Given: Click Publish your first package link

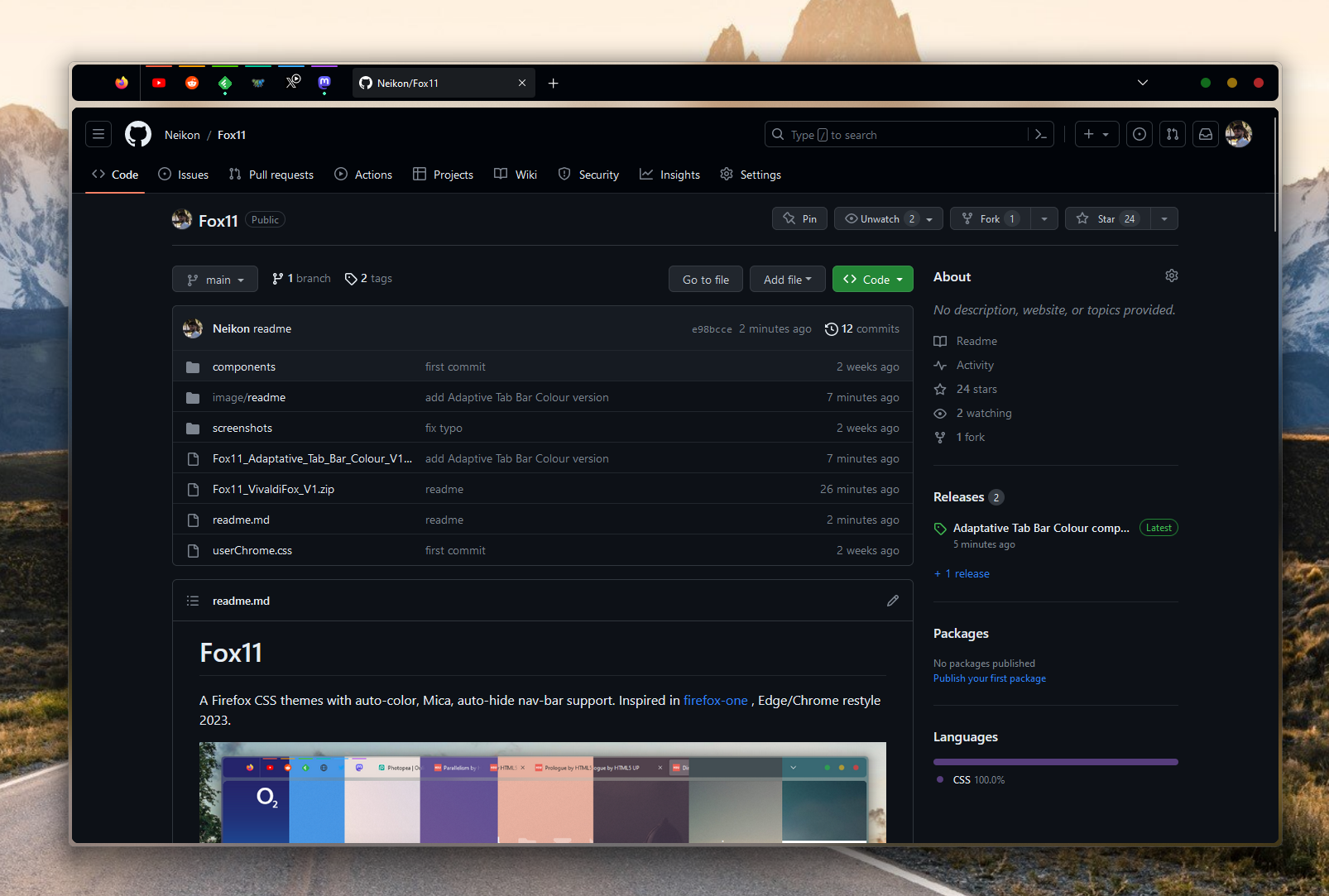Looking at the screenshot, I should (x=990, y=678).
